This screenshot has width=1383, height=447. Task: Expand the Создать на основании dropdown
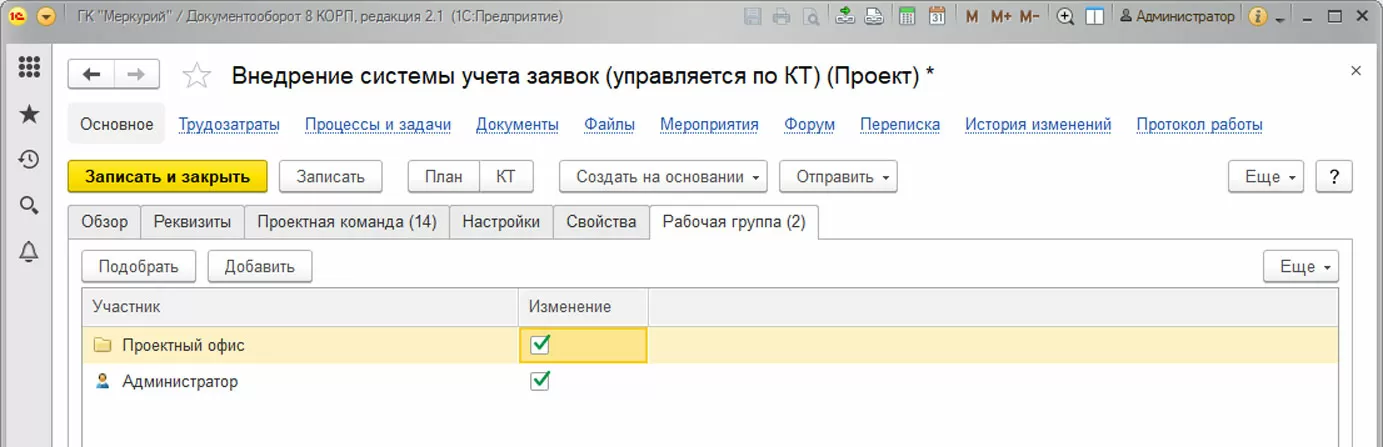[662, 177]
